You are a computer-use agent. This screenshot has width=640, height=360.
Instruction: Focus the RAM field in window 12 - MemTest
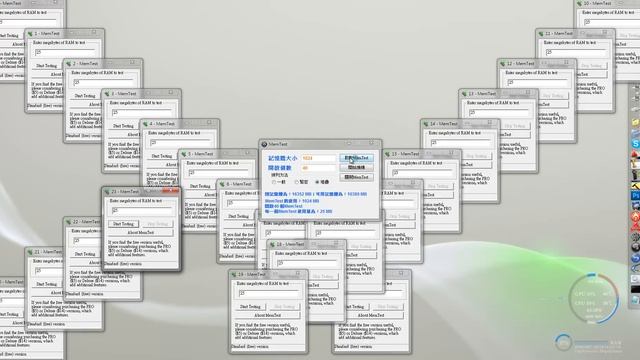(538, 83)
